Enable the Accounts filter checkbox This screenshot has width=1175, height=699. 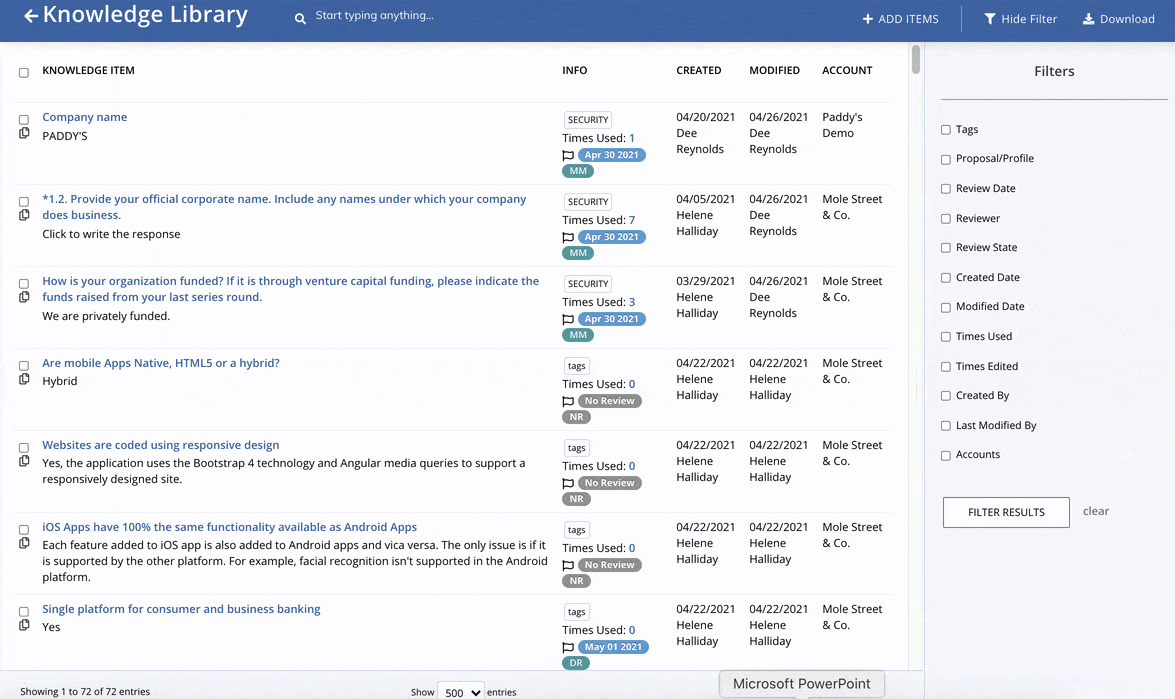pyautogui.click(x=946, y=456)
